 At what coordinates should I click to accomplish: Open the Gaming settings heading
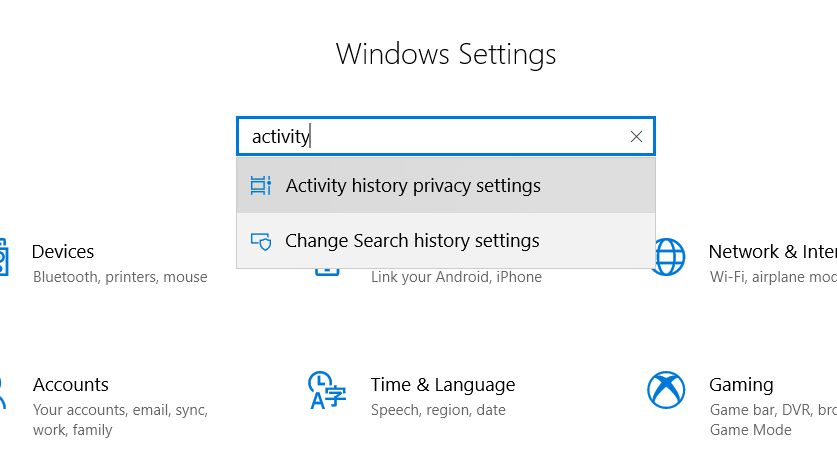[741, 385]
